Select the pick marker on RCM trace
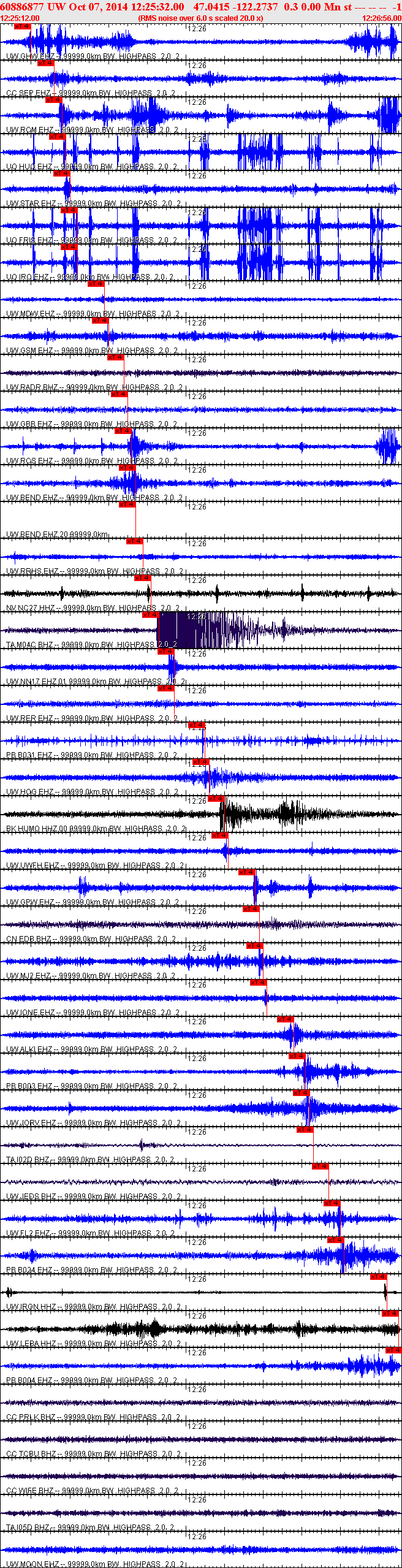The image size is (402, 1568). 53,100
